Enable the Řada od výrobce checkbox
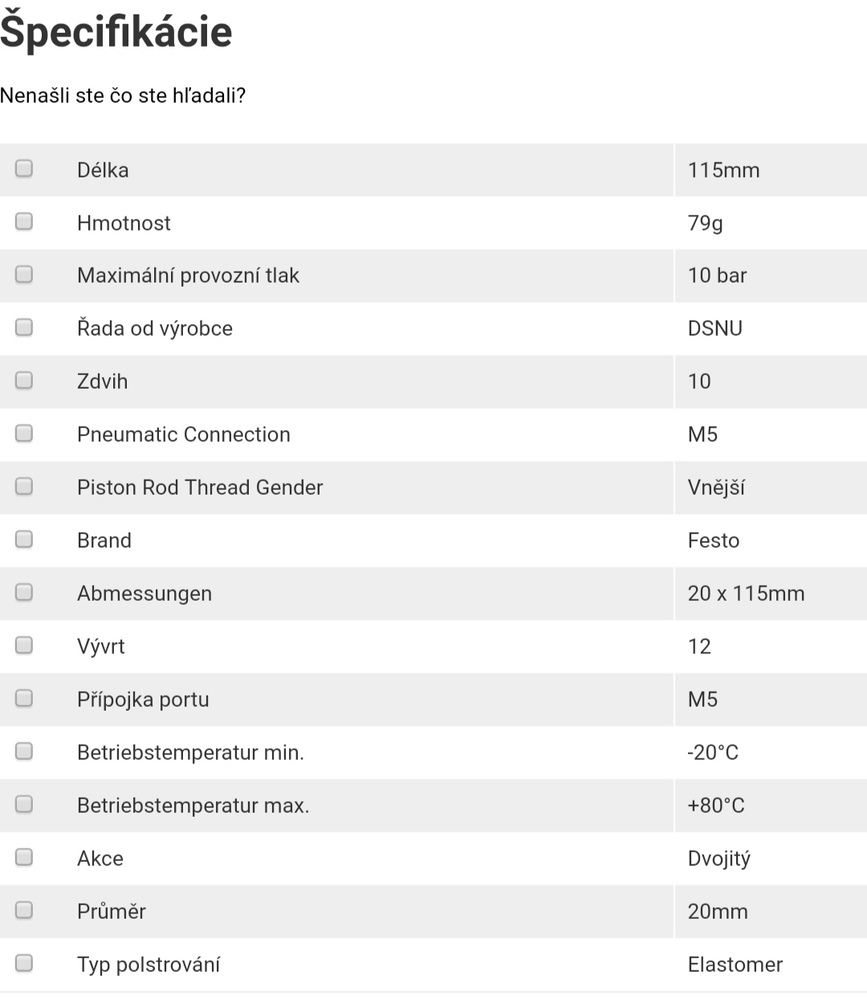 (x=24, y=328)
